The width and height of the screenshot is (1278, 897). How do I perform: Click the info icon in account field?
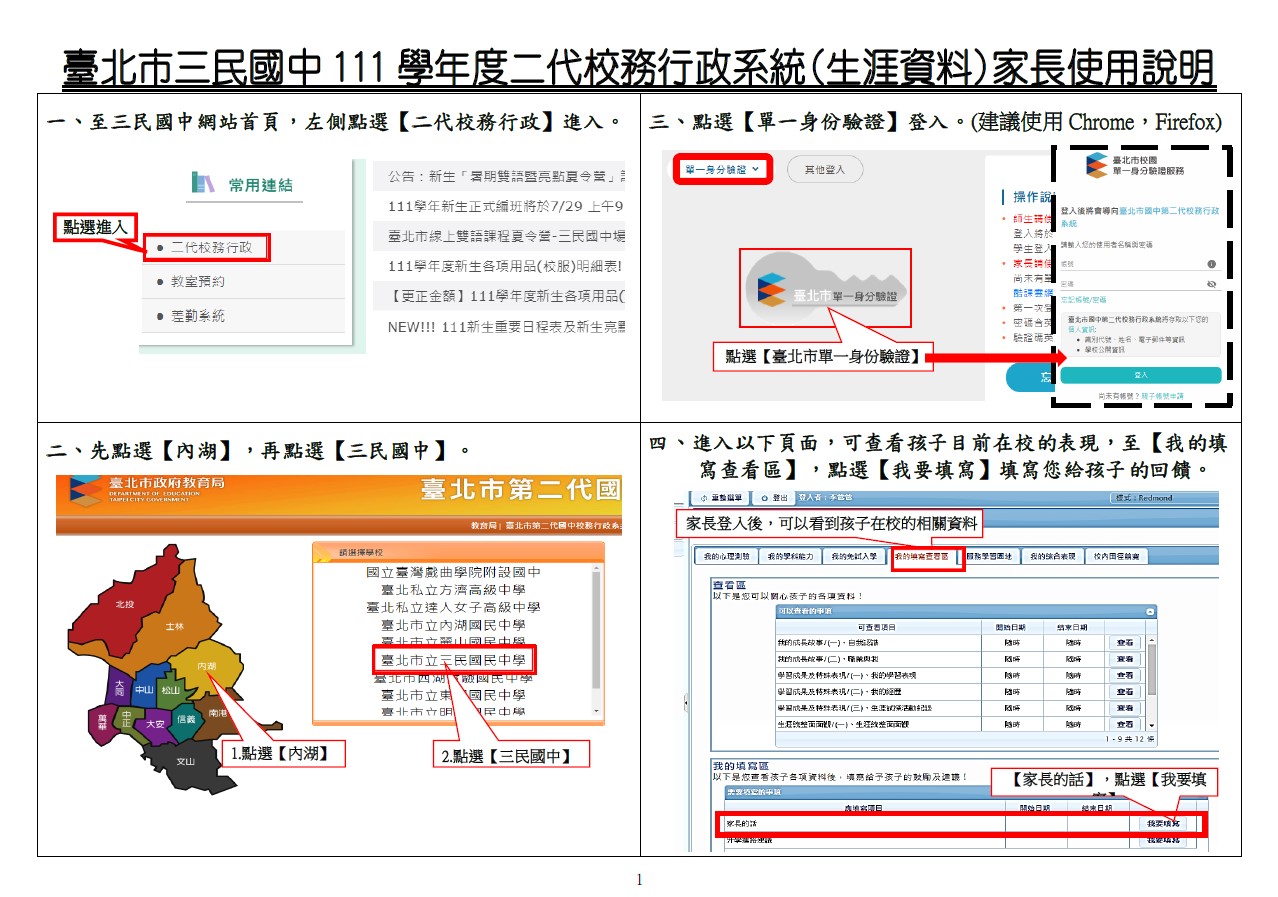[1211, 264]
